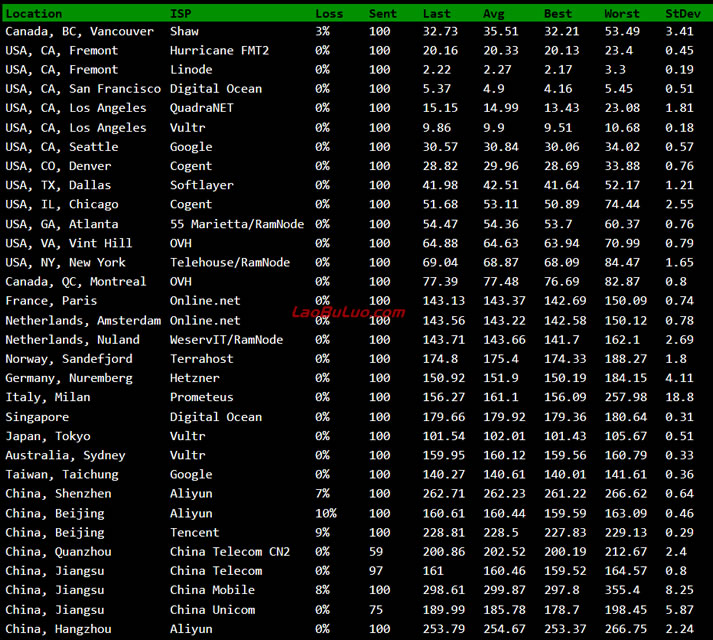713x640 pixels.
Task: Click the "Sent" column header
Action: 382,14
